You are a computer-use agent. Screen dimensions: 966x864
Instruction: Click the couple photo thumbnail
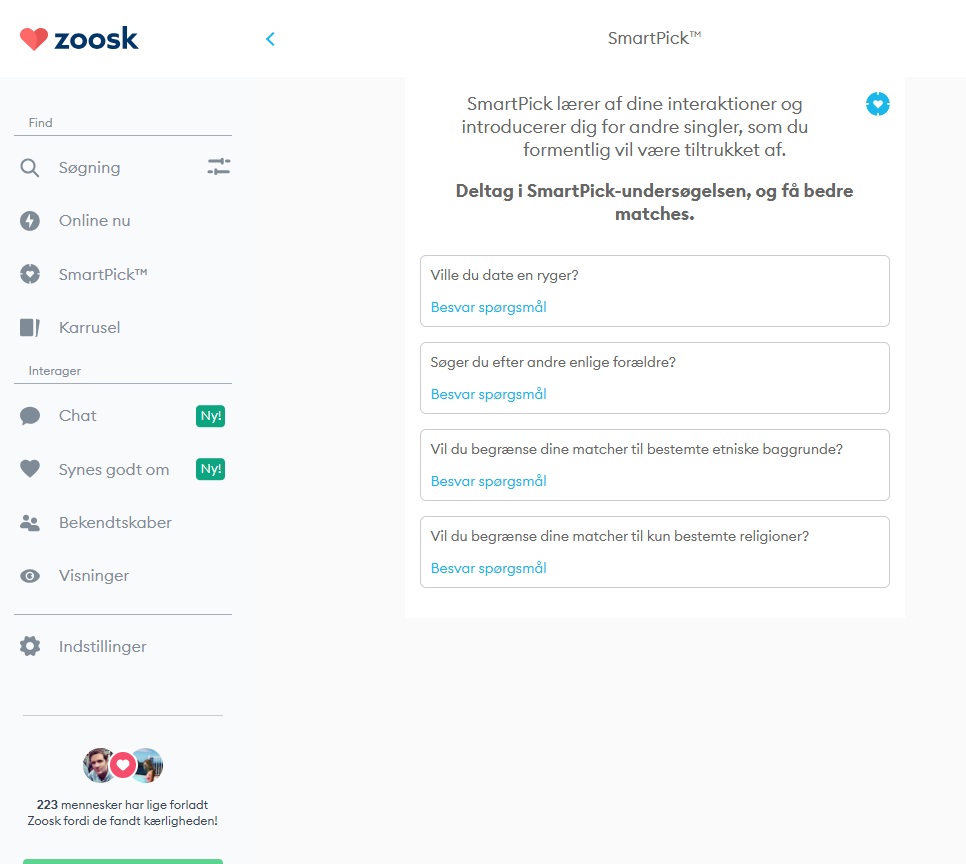[x=123, y=765]
